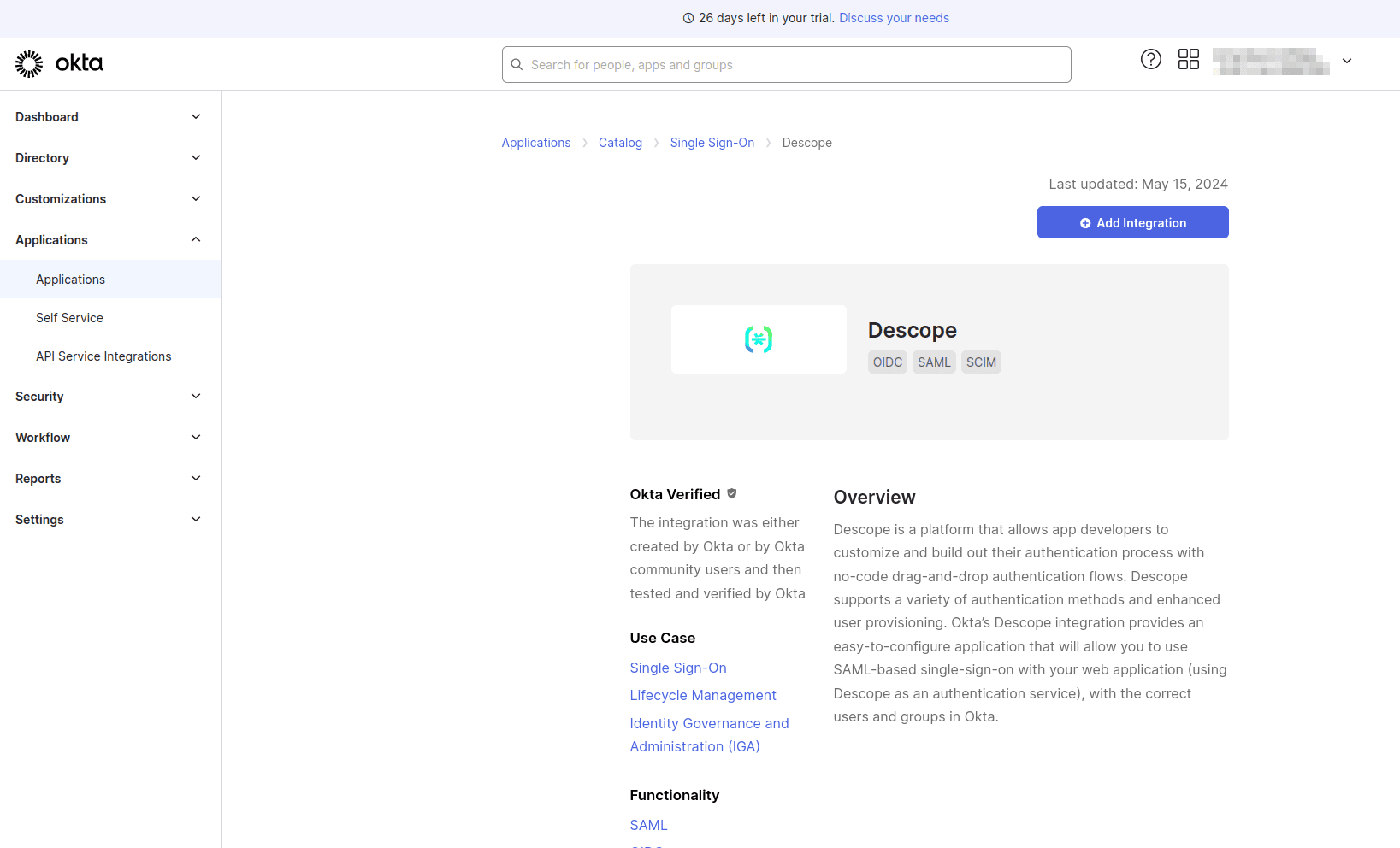Open the account dropdown chevron
This screenshot has height=848, width=1400.
(1347, 61)
